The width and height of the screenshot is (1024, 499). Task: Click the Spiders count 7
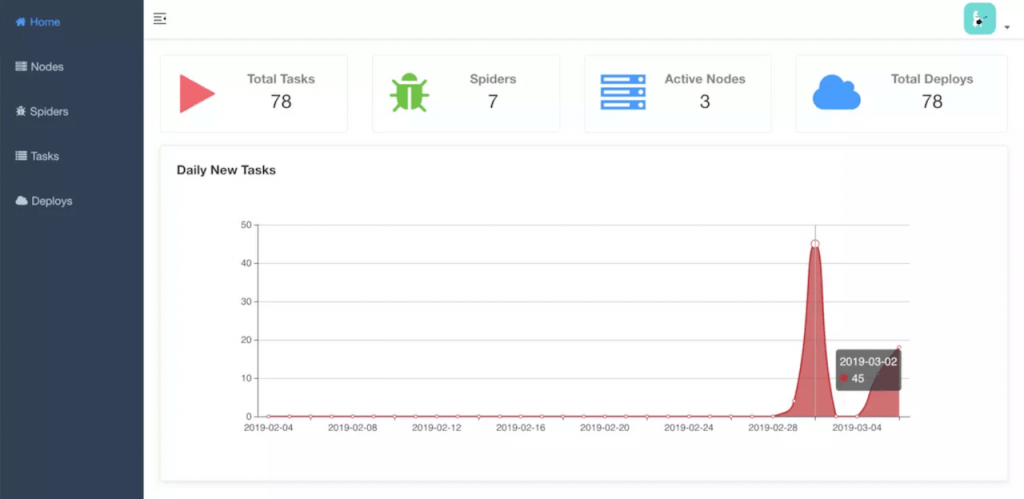493,101
